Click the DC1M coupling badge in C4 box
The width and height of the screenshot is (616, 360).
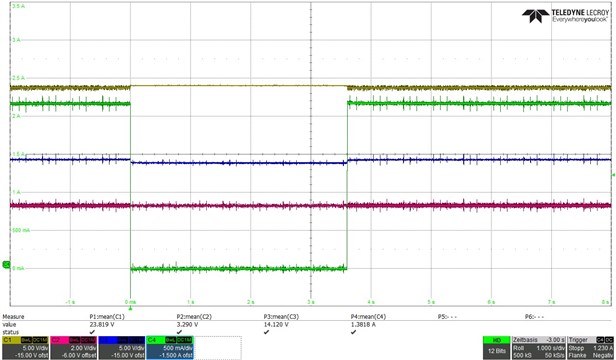[185, 340]
